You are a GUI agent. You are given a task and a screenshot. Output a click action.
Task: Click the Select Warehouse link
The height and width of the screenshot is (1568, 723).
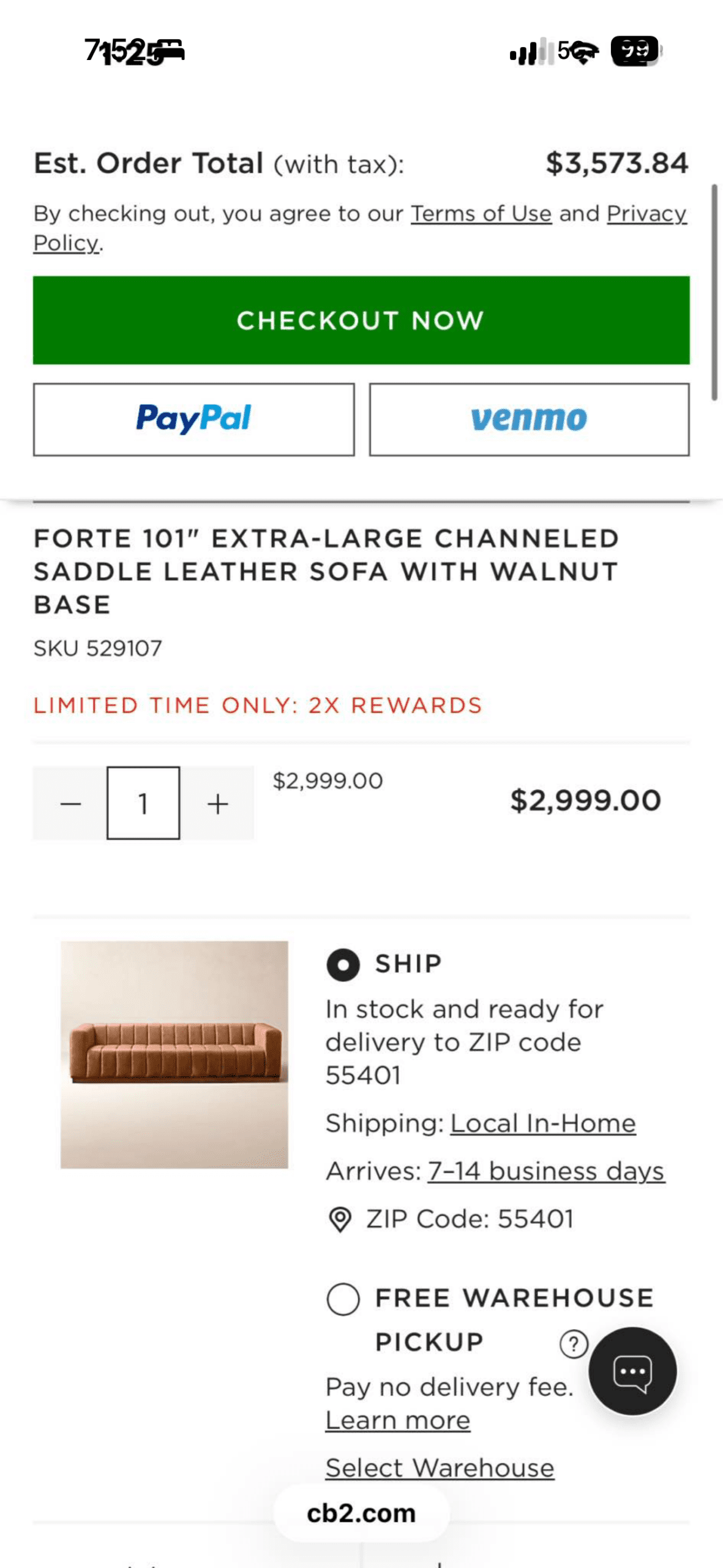point(440,1468)
